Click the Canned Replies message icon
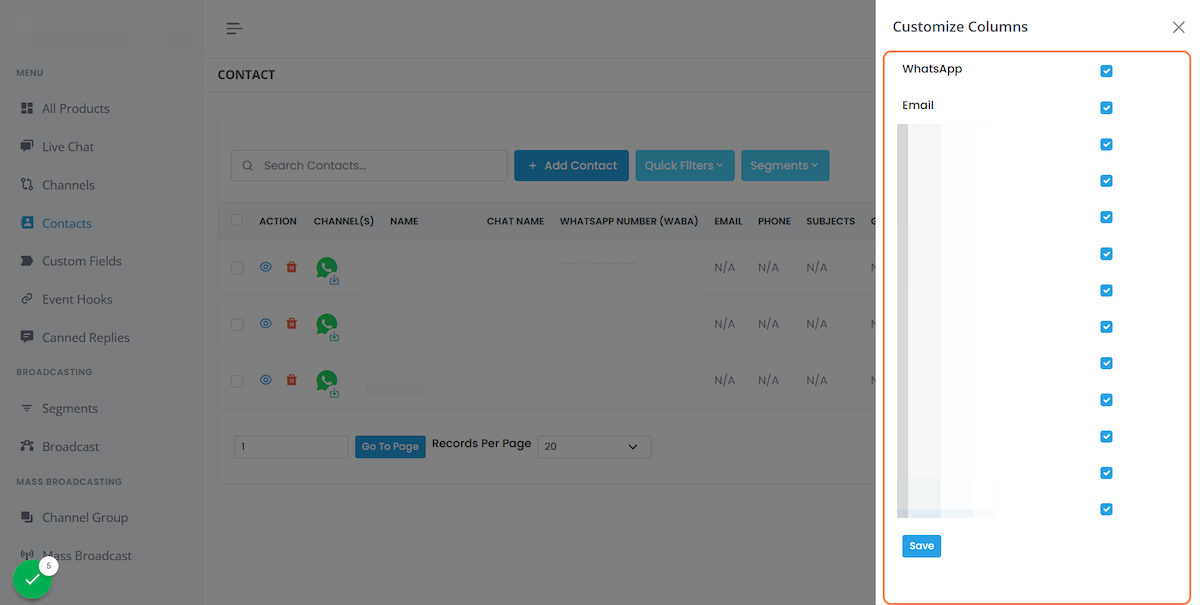The width and height of the screenshot is (1200, 605). 27,337
